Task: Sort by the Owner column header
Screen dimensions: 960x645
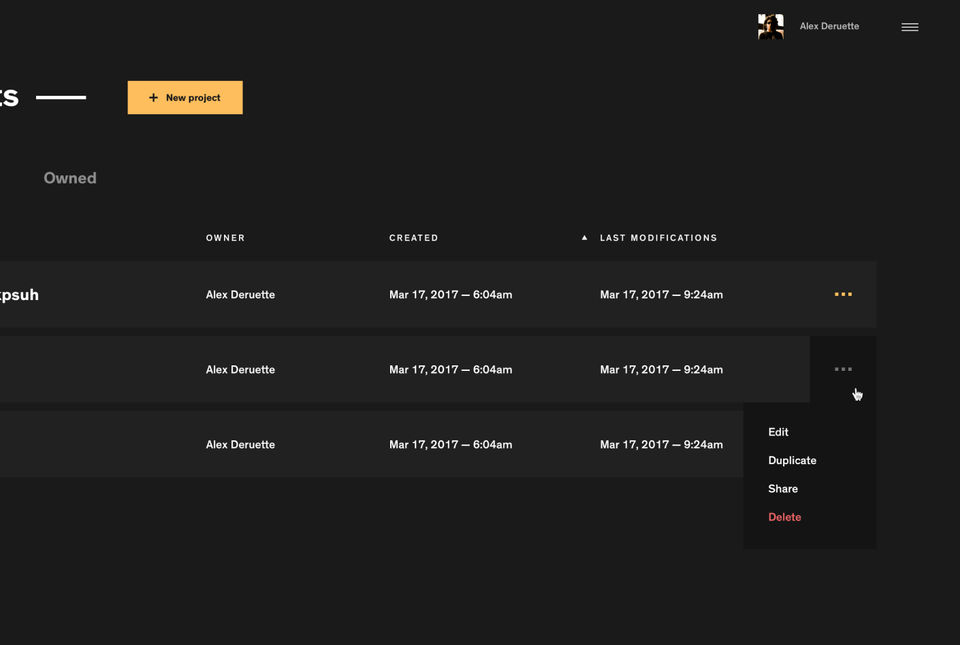Action: pos(225,238)
